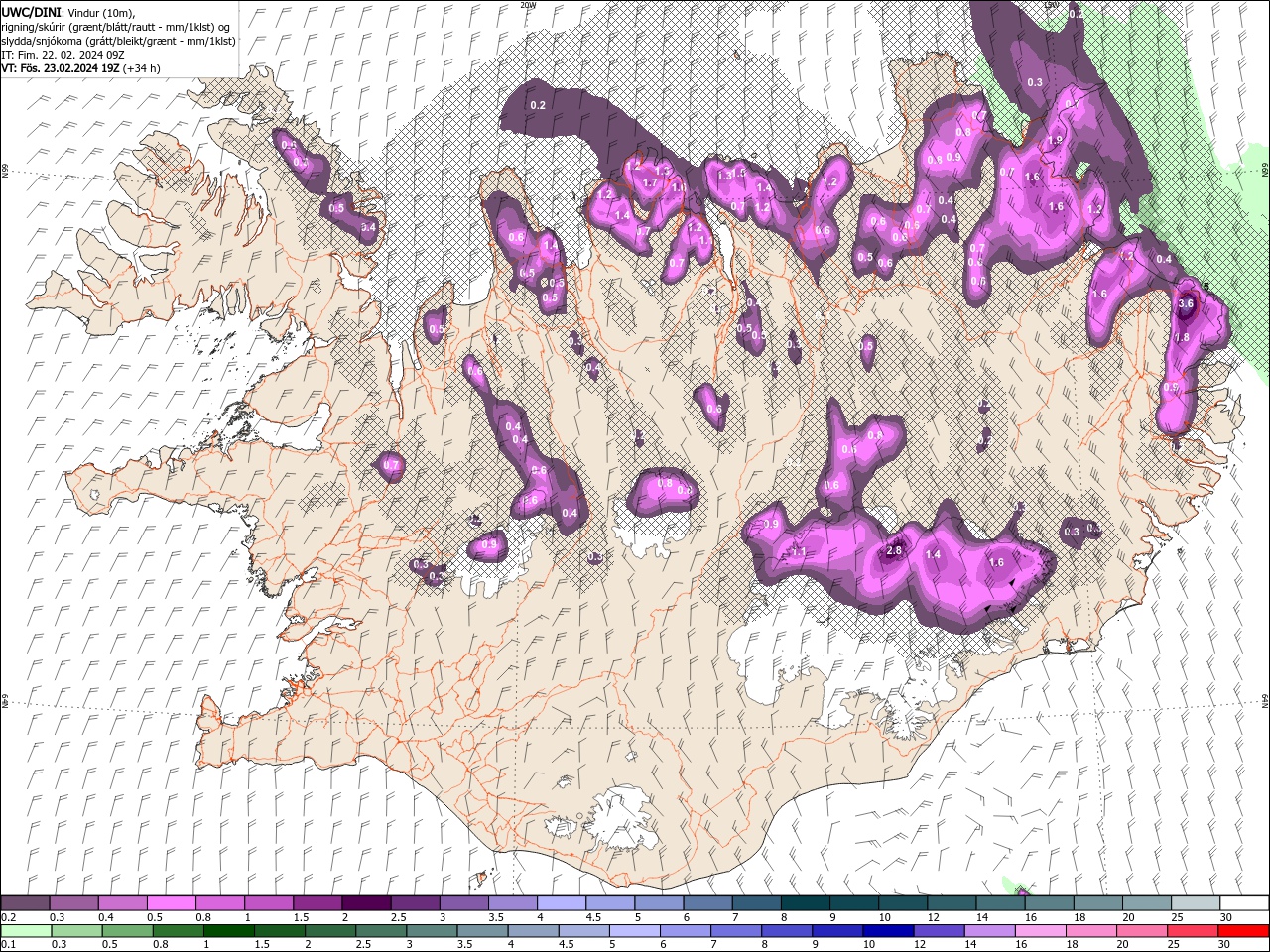The height and width of the screenshot is (952, 1270).
Task: Click the UWC/DINI title in the header
Action: 32,12
